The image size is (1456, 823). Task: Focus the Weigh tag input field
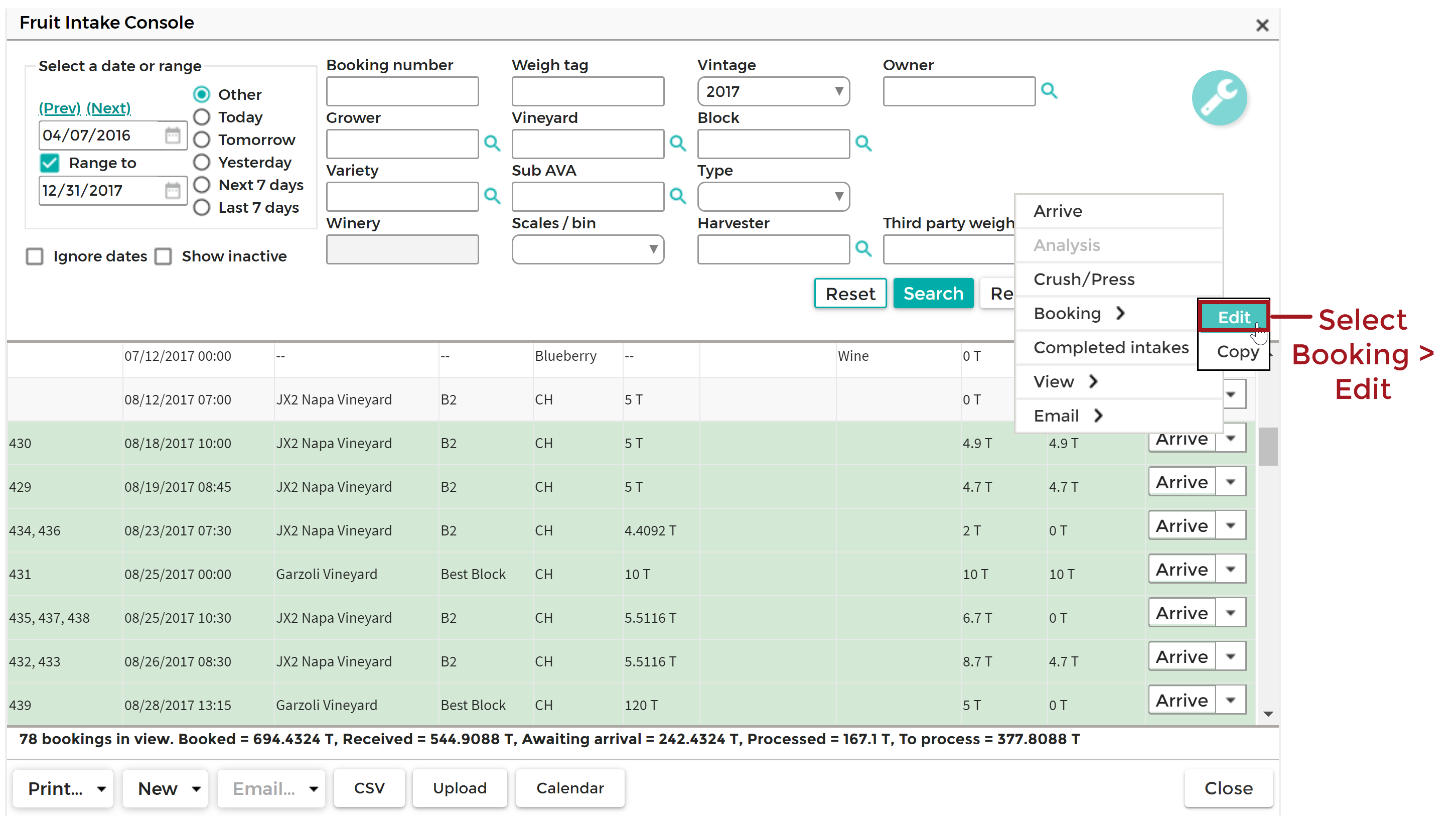click(588, 91)
